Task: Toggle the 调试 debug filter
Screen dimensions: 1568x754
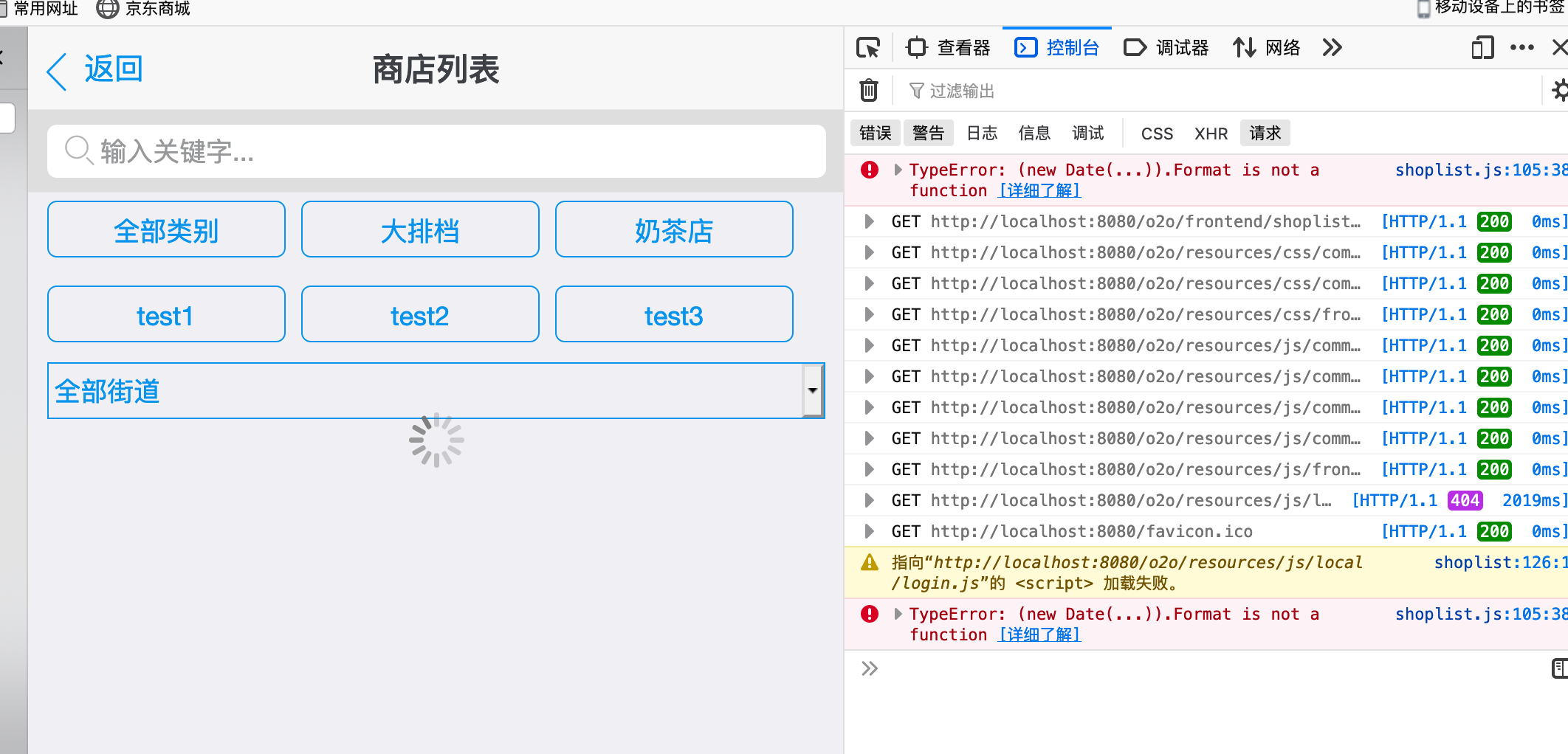Action: 1088,133
